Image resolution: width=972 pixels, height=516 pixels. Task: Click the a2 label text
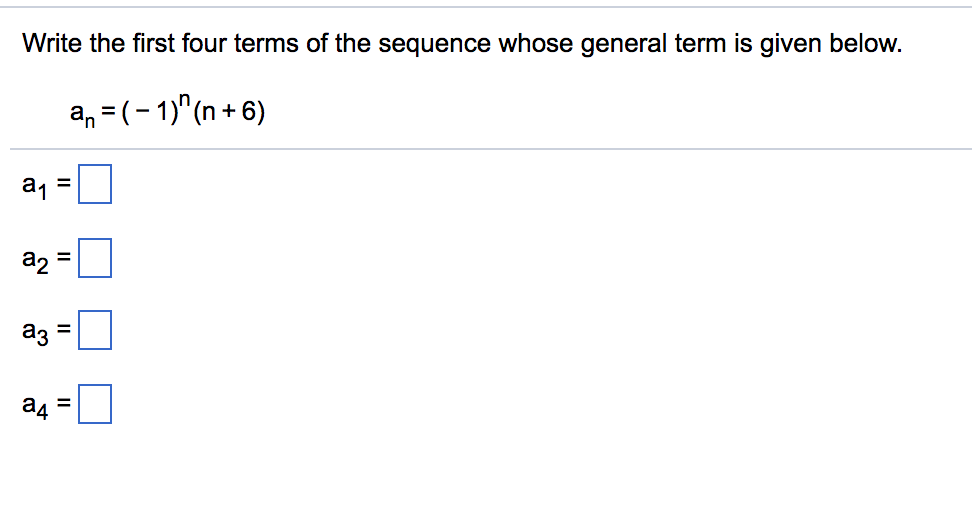(x=35, y=260)
